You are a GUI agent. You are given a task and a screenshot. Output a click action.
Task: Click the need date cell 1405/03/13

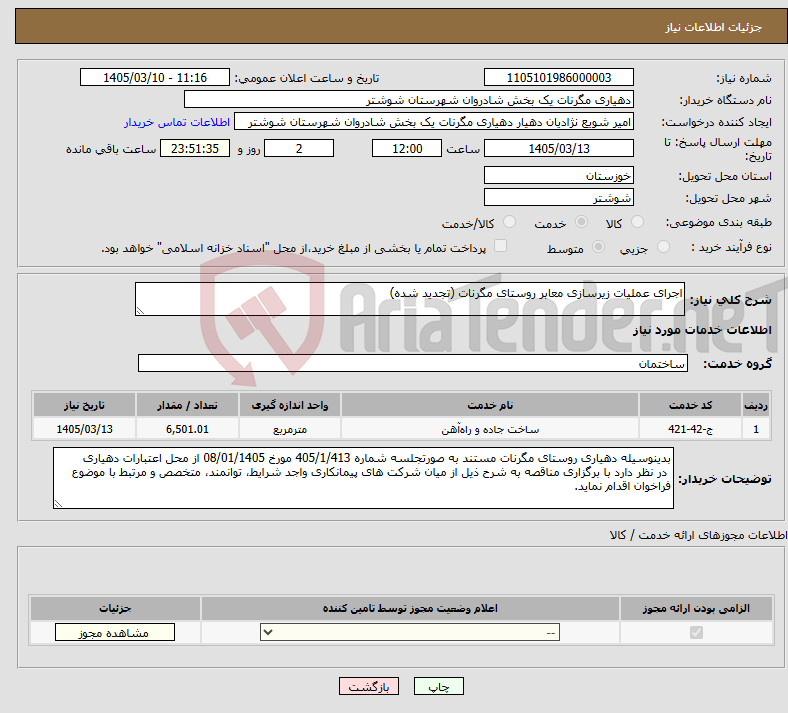point(84,429)
